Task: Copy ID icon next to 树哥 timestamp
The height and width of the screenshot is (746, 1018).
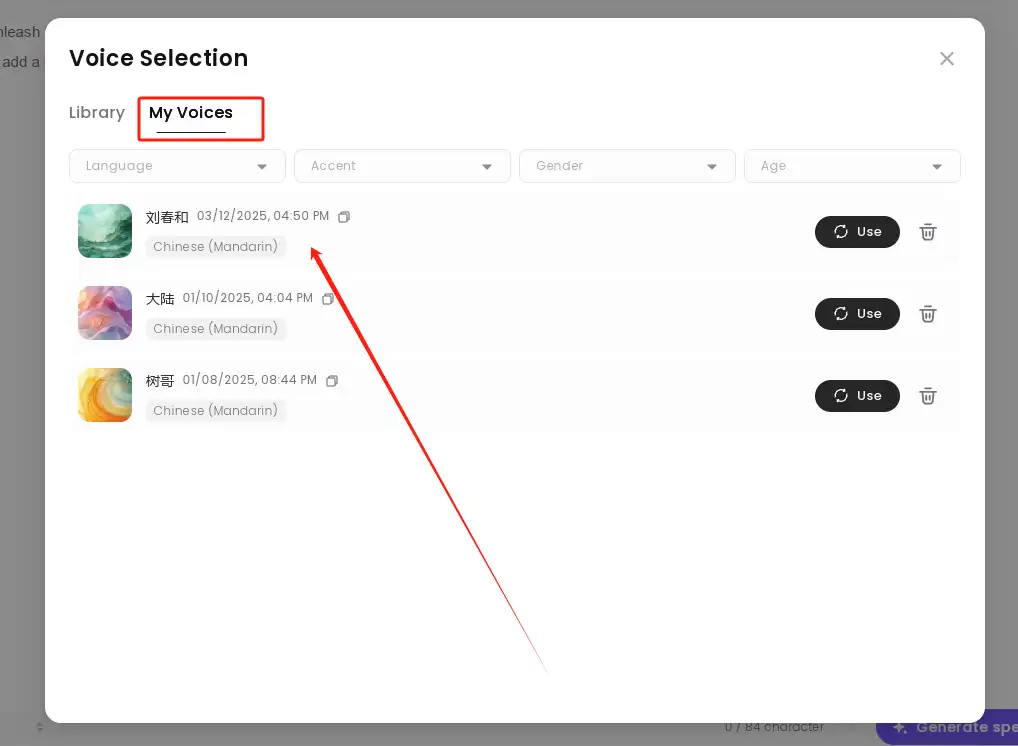Action: point(332,381)
